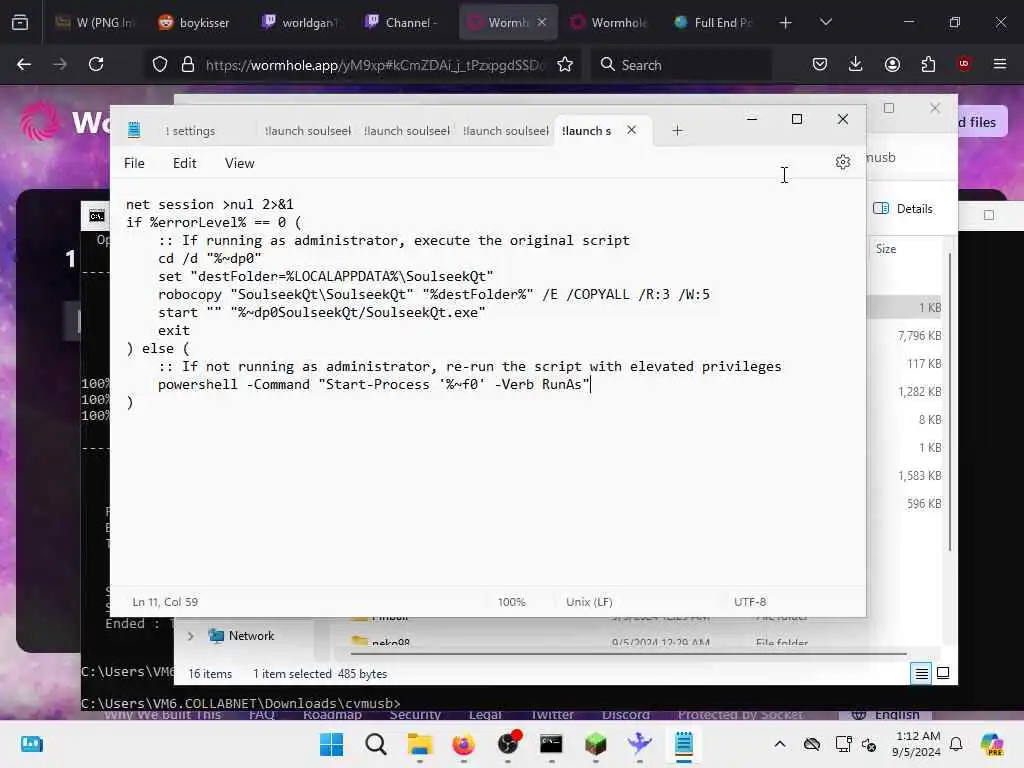This screenshot has width=1024, height=768.
Task: Add a new Notepad tab
Action: tap(677, 131)
